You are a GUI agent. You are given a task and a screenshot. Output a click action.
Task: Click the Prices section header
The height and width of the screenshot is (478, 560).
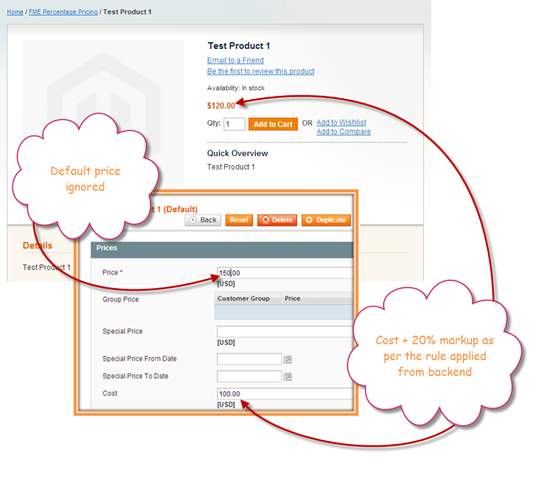pos(222,250)
